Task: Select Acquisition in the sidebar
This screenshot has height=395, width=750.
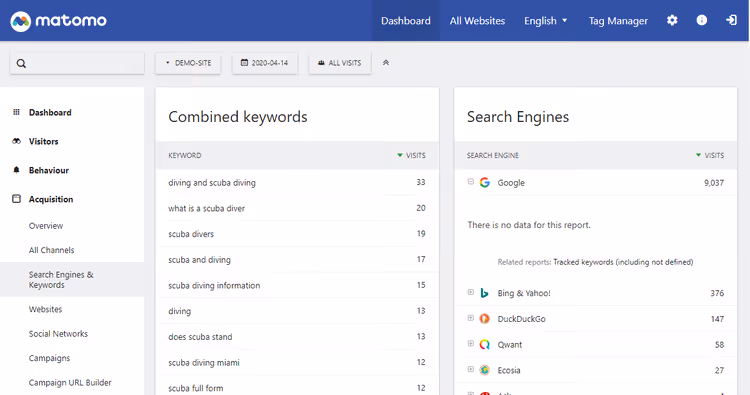Action: 51,199
